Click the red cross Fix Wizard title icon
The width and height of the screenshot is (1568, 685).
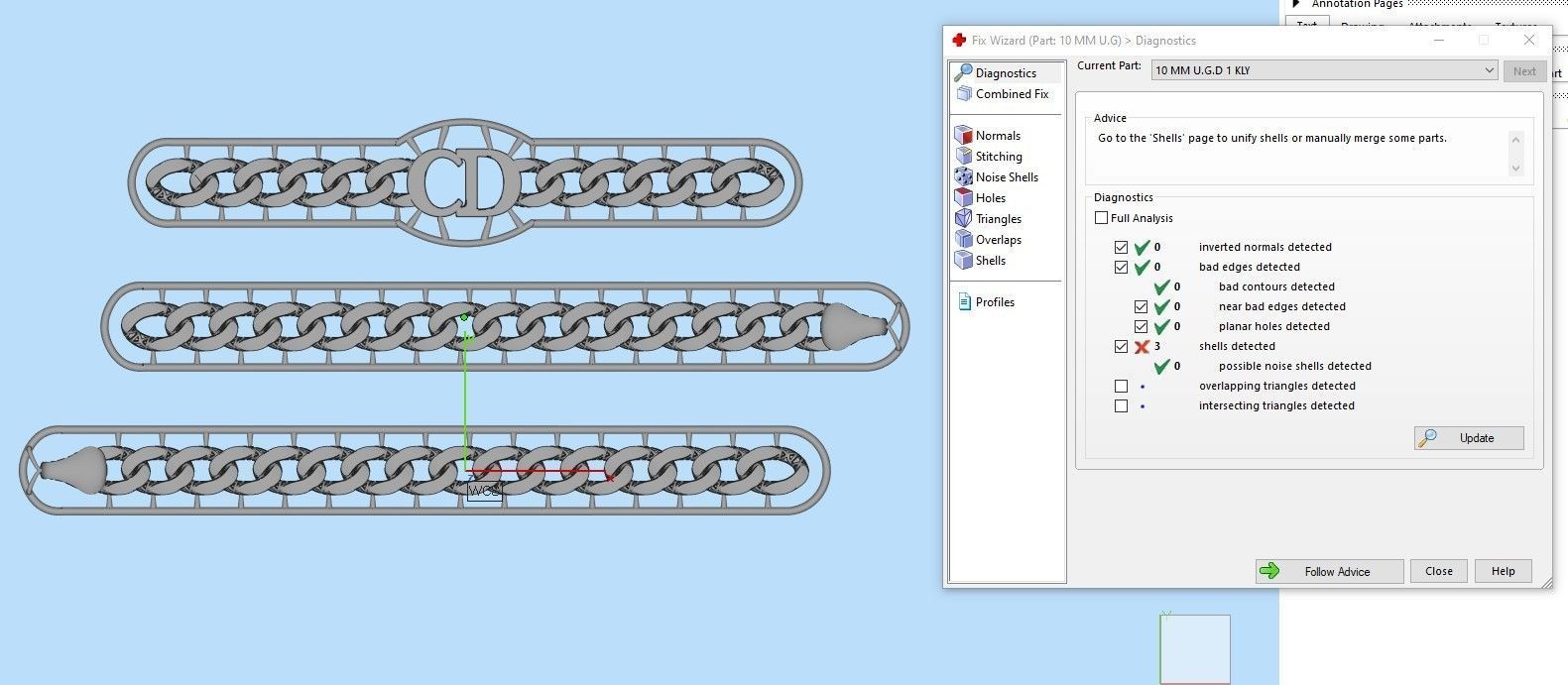958,41
